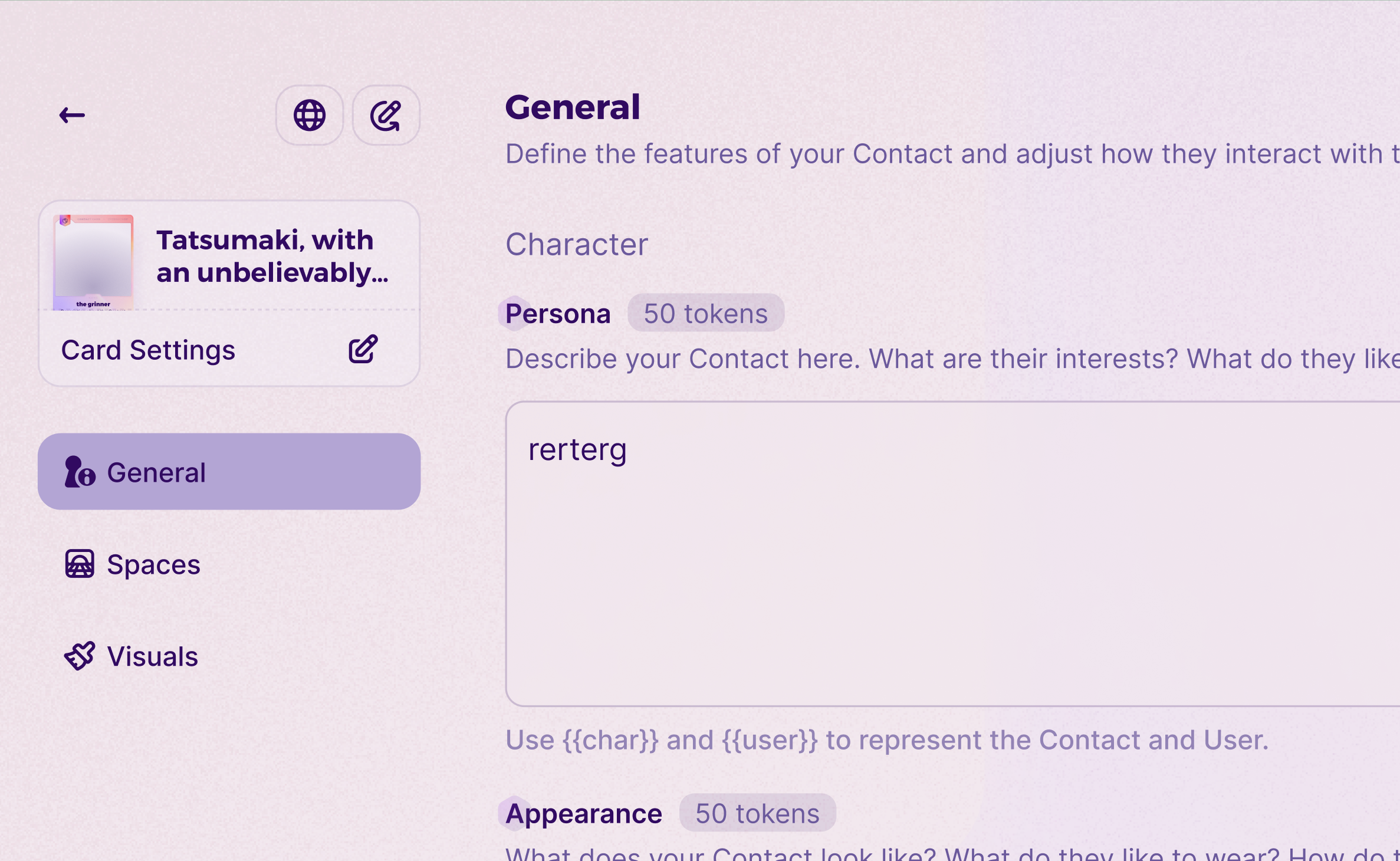
Task: Edit Card Settings via the pencil icon
Action: [363, 350]
